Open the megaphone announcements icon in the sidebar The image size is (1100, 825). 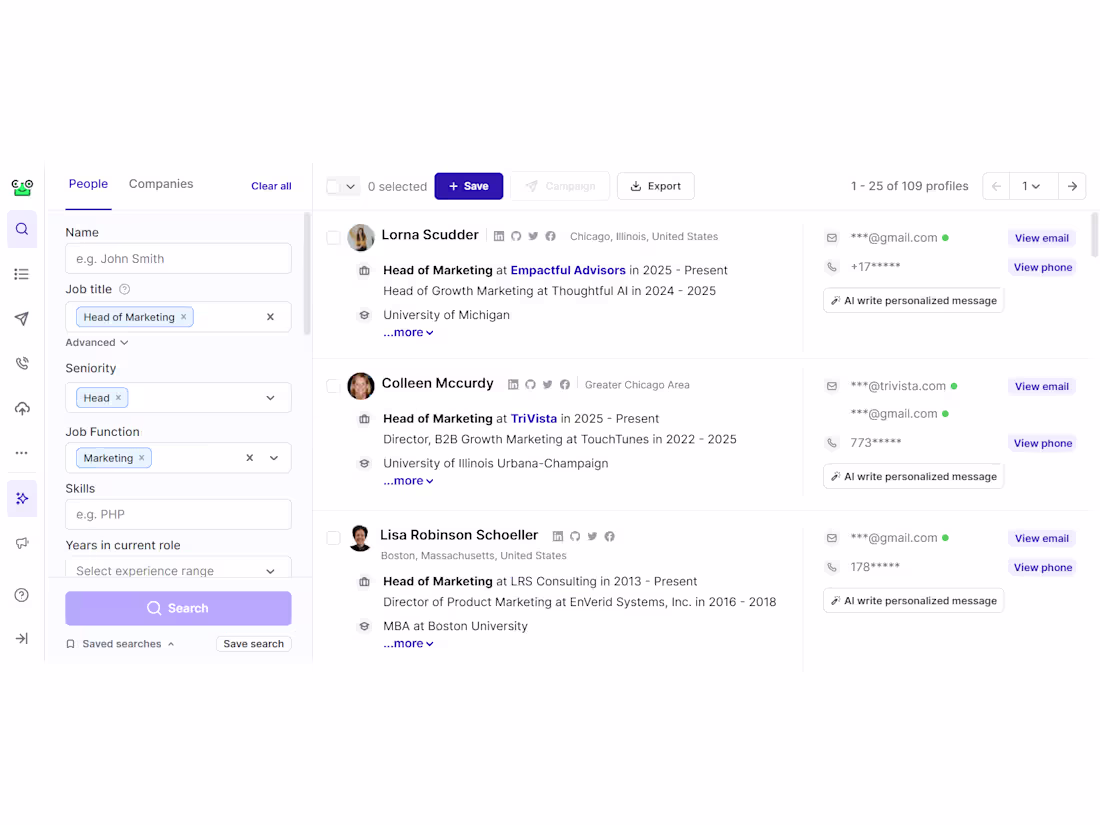[x=22, y=543]
